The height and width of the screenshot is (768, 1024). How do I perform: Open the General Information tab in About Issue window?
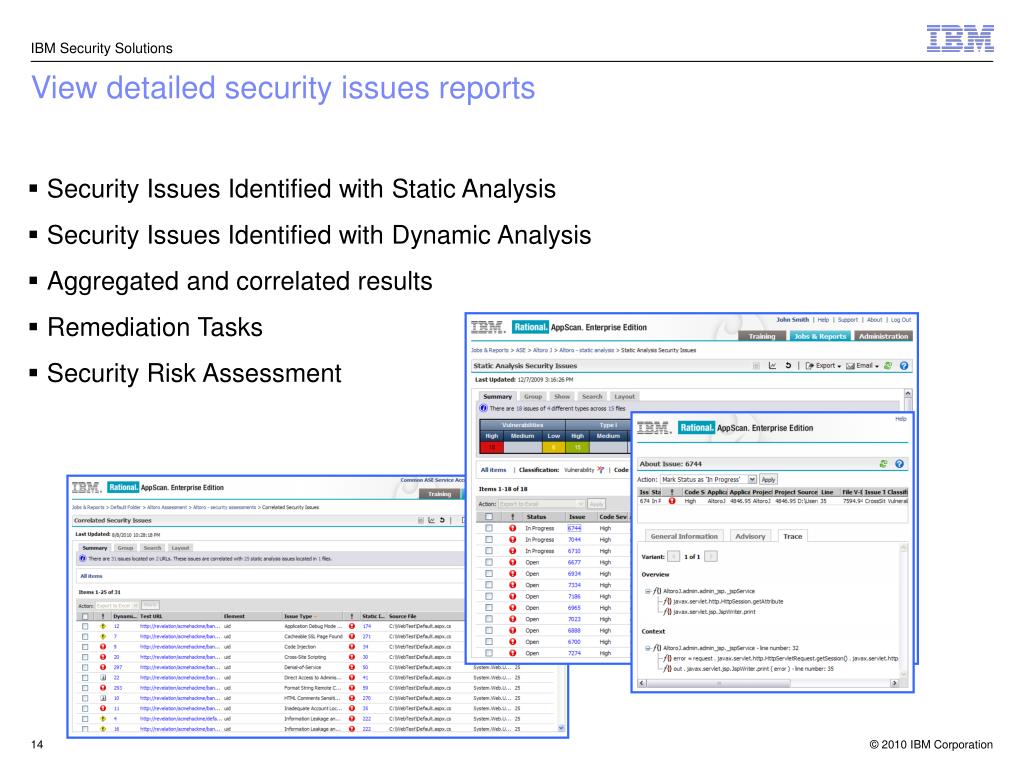684,536
